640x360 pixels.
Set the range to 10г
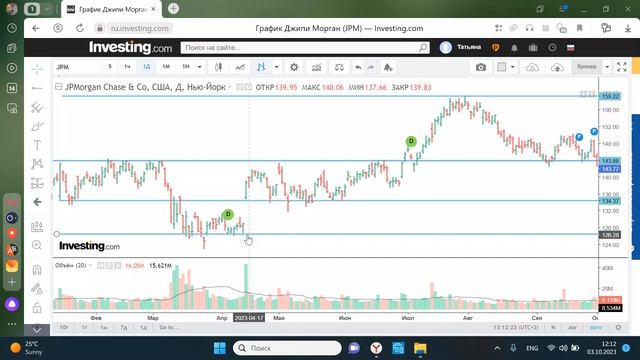pyautogui.click(x=64, y=327)
